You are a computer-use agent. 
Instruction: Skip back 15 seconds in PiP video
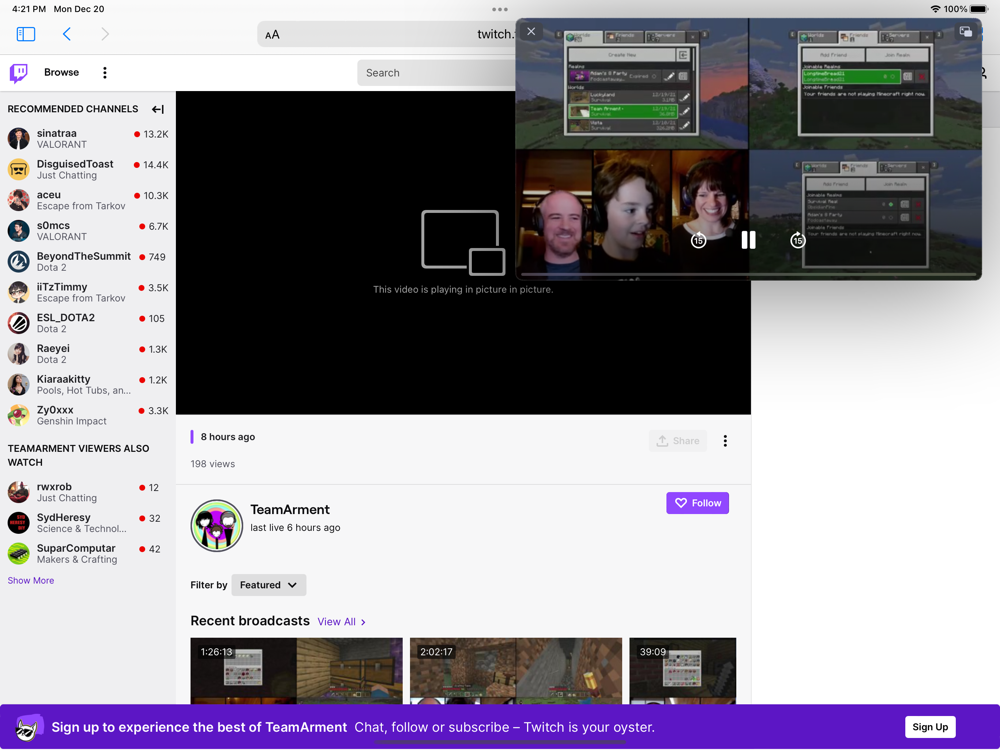pos(698,240)
